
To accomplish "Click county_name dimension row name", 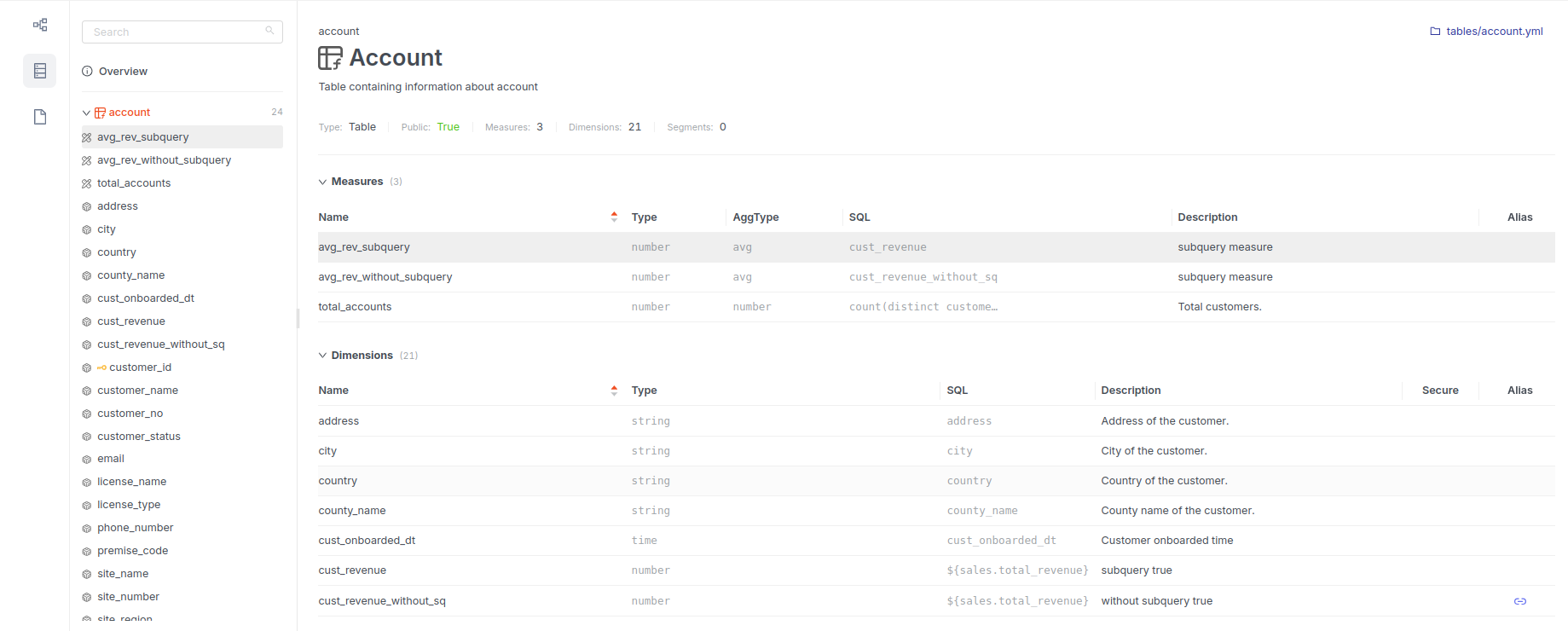I will (352, 511).
